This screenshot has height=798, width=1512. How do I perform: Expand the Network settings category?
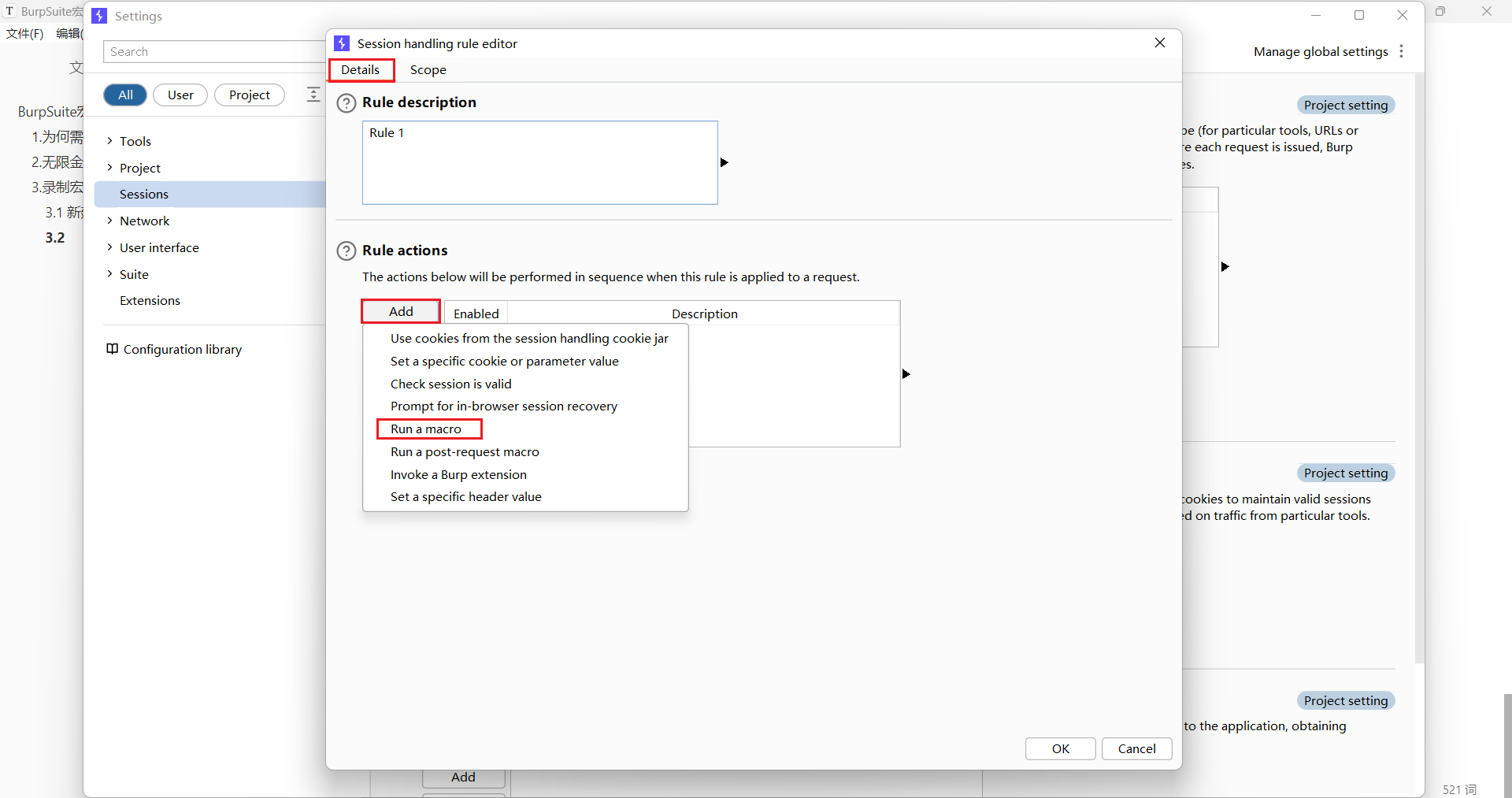109,221
